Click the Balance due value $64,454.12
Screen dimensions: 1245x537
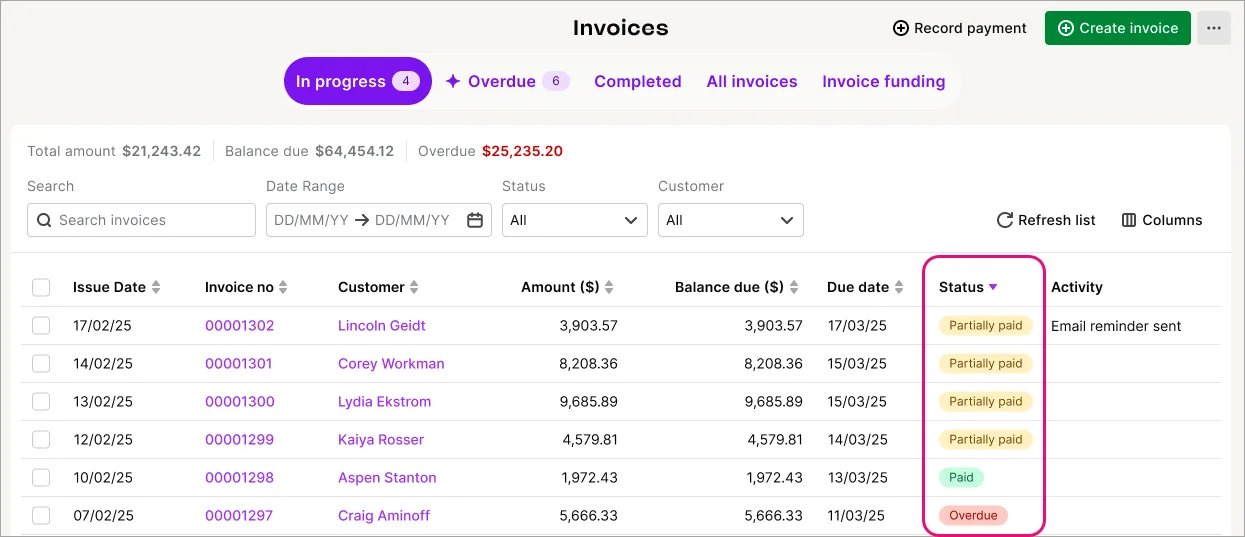point(354,151)
